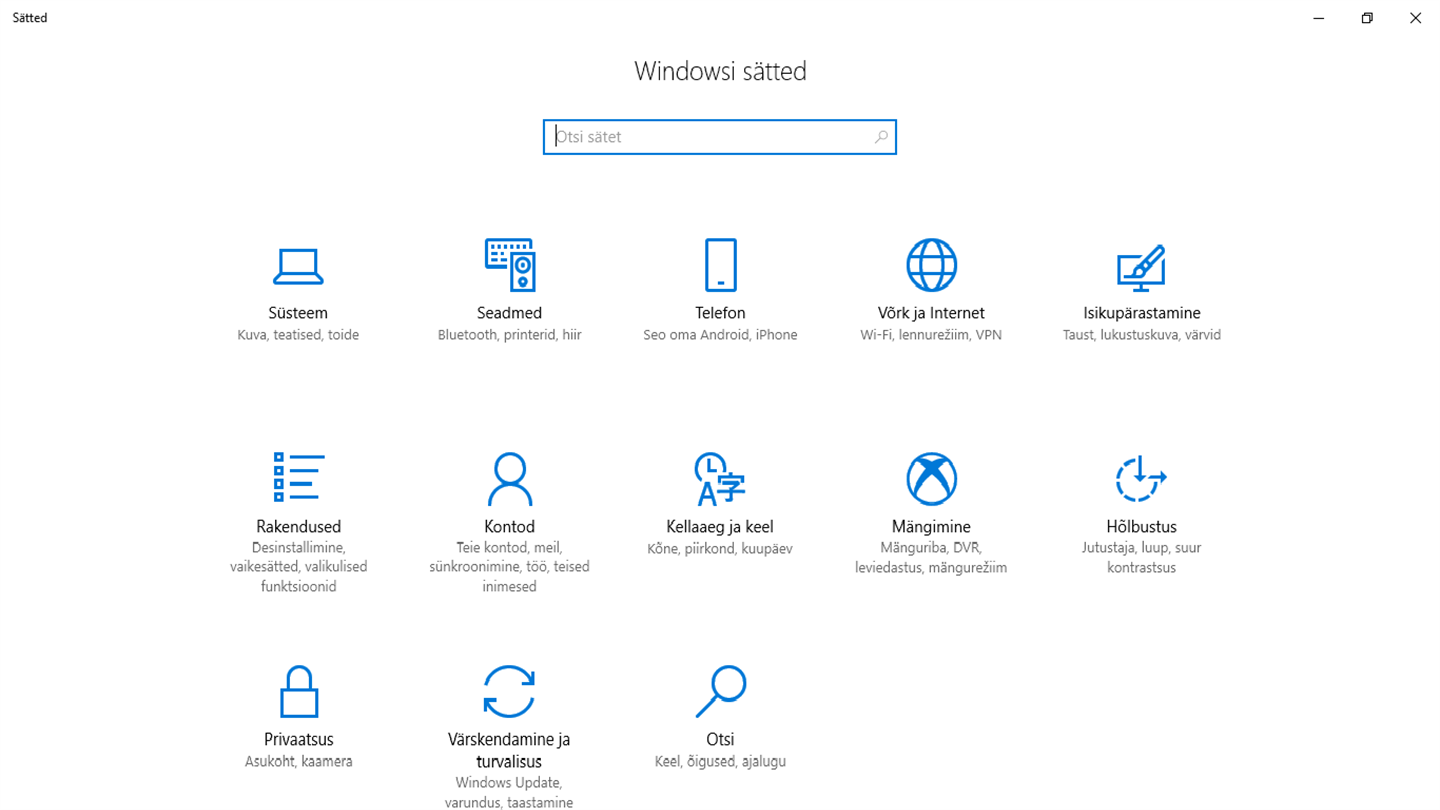Click the Windowsi sätted heading
The width and height of the screenshot is (1440, 810).
(720, 71)
